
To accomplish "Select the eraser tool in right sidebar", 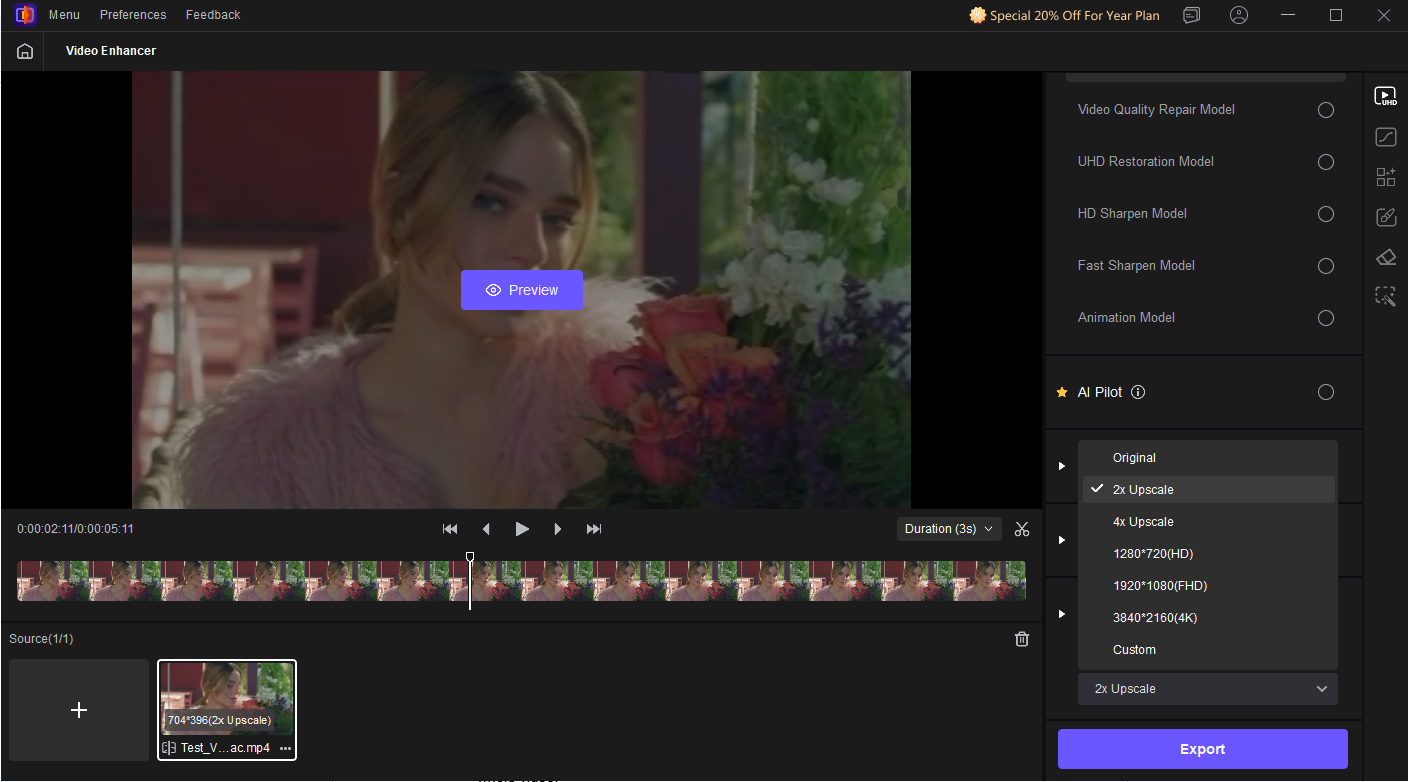I will point(1385,257).
